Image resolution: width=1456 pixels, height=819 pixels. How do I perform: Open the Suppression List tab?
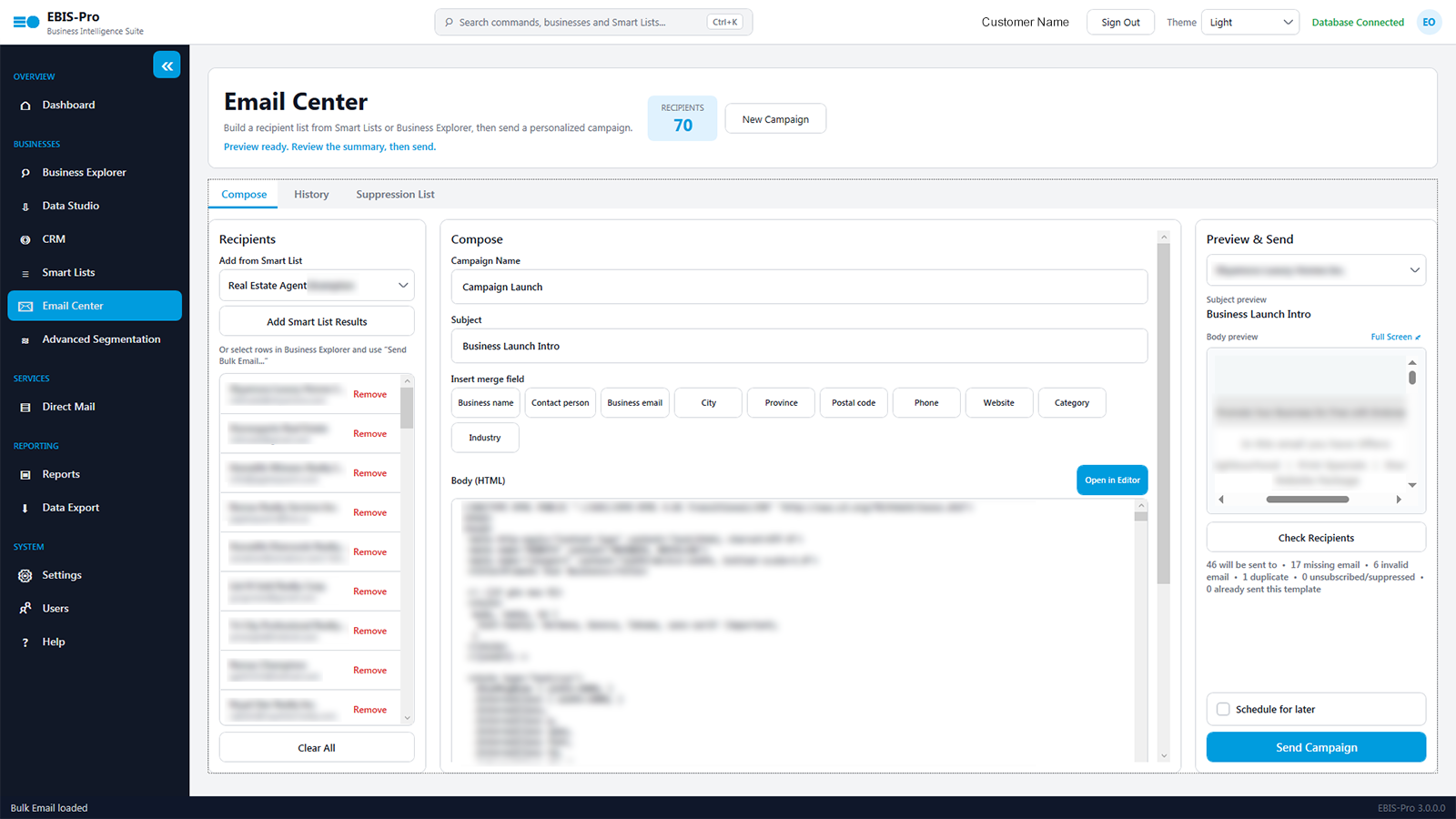coord(395,195)
